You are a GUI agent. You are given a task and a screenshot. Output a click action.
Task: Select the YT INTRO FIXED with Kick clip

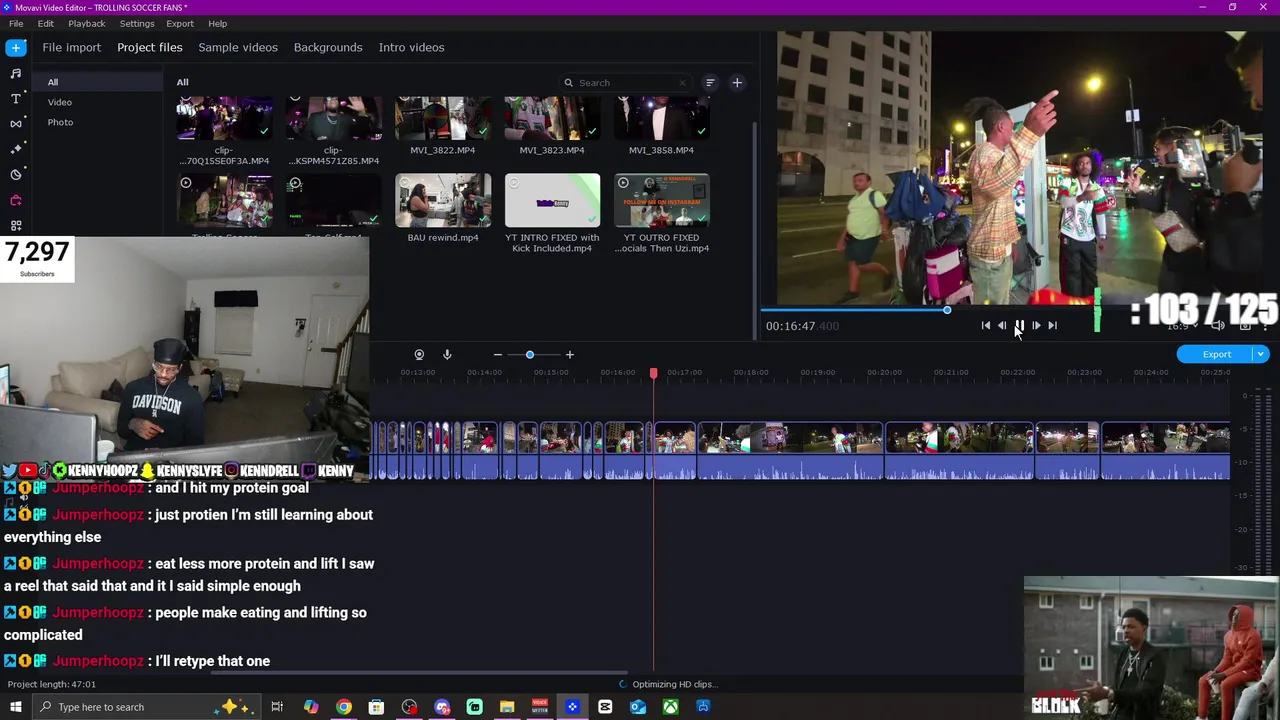(x=552, y=201)
